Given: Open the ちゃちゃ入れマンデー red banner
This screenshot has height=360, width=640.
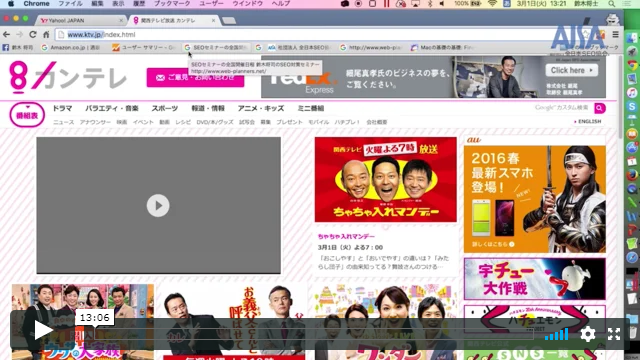Looking at the screenshot, I should (x=386, y=180).
